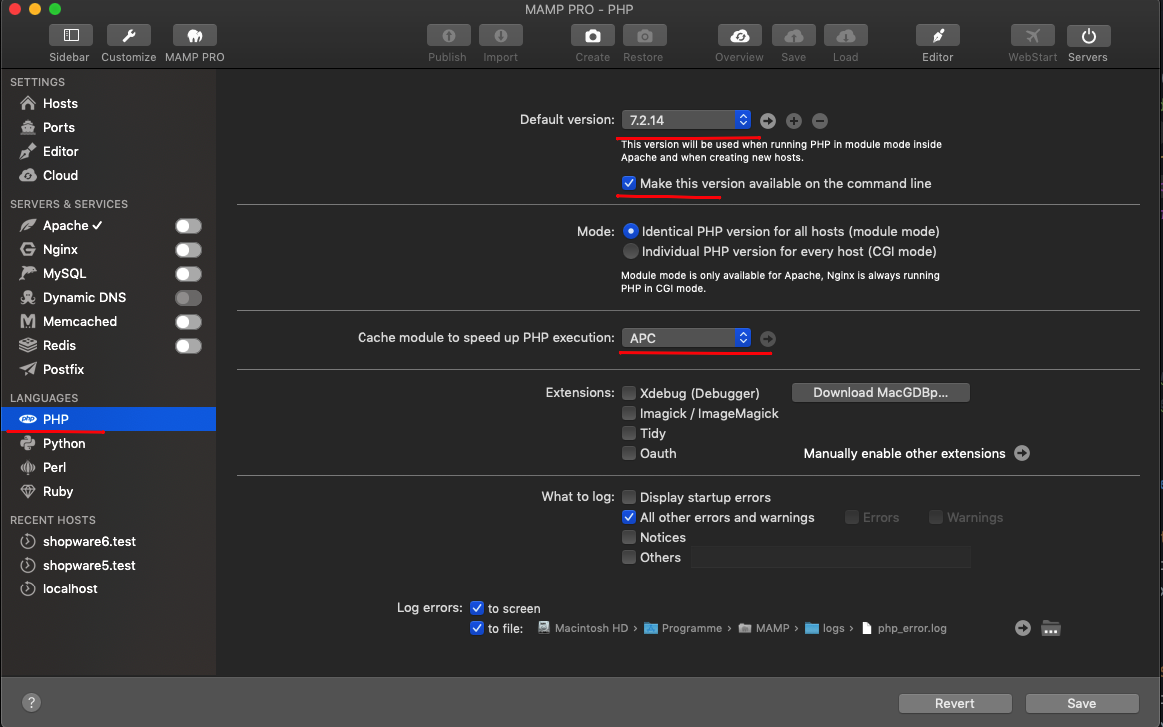
Task: Open log folder browse icon
Action: pyautogui.click(x=1050, y=629)
